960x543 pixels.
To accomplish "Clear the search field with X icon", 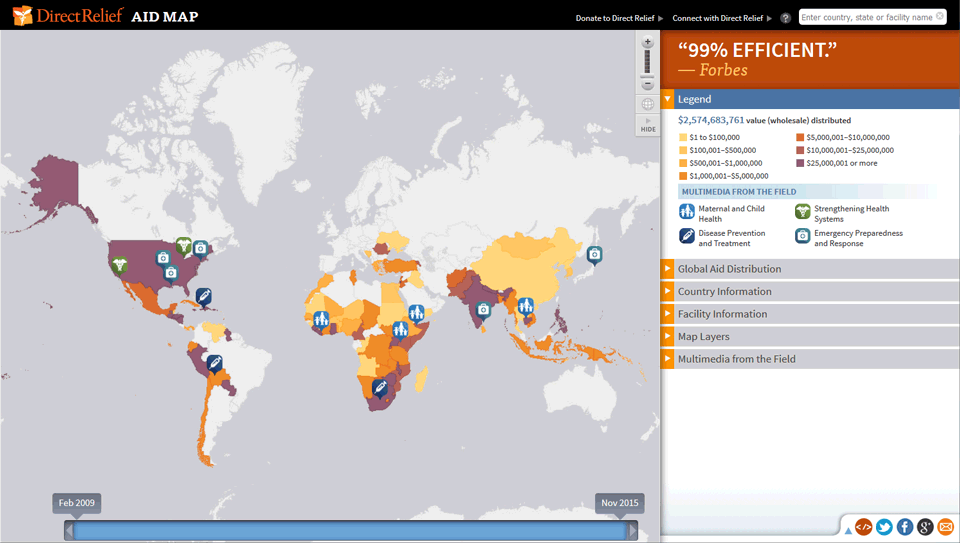I will click(940, 17).
